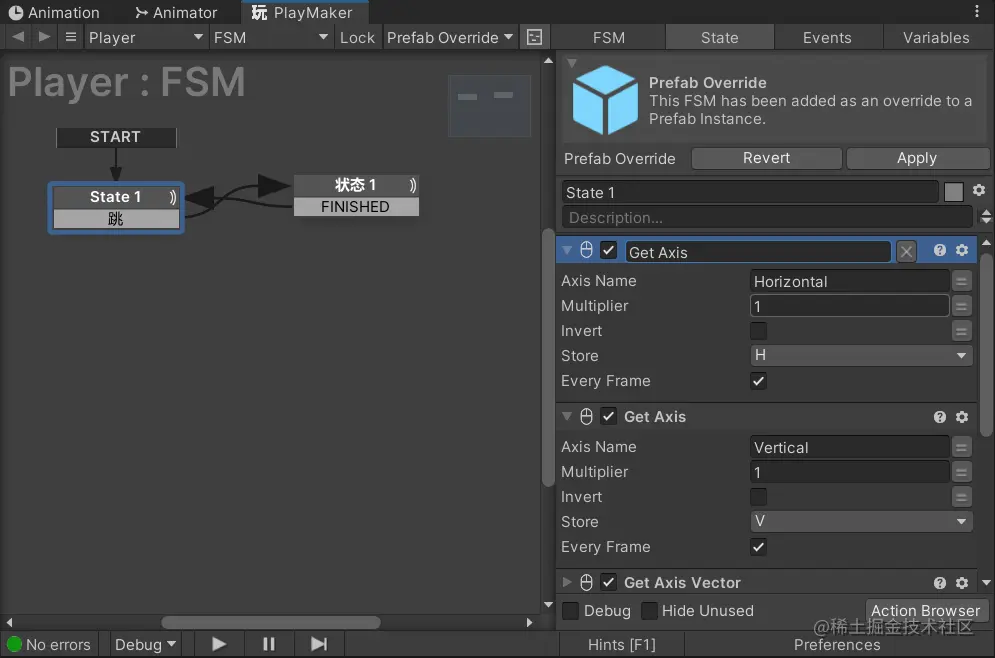Viewport: 995px width, 658px height.
Task: Click the Revert prefab override button
Action: [x=767, y=158]
